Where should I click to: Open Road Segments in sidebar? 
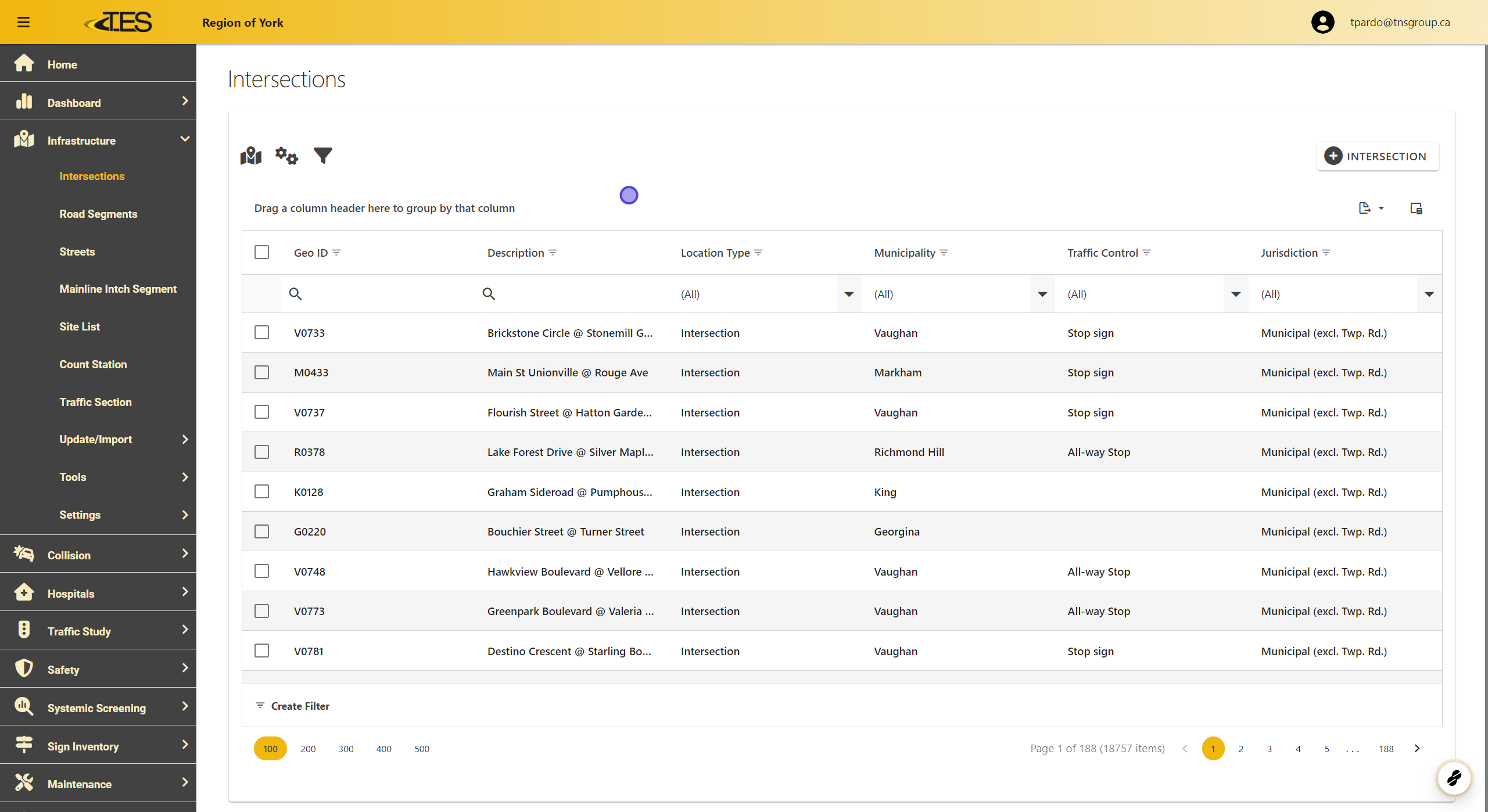[x=98, y=214]
